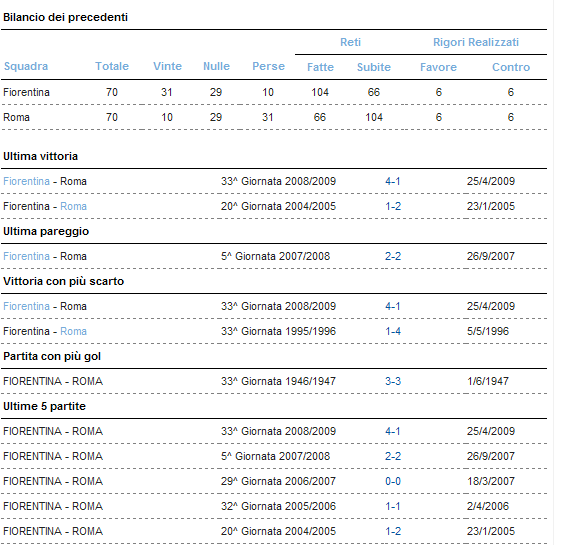Click the Fatte column header
This screenshot has width=563, height=545.
(x=320, y=67)
